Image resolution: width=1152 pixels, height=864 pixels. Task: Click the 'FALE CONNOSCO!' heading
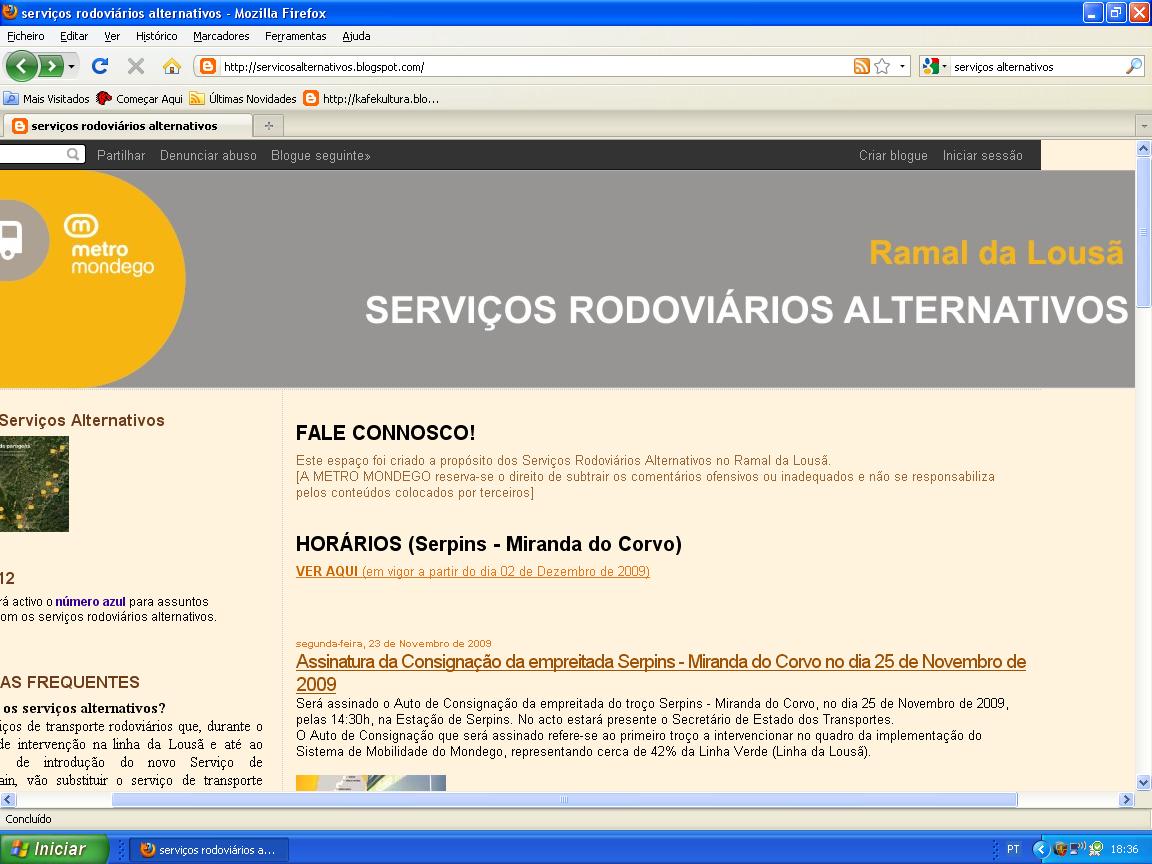tap(386, 433)
